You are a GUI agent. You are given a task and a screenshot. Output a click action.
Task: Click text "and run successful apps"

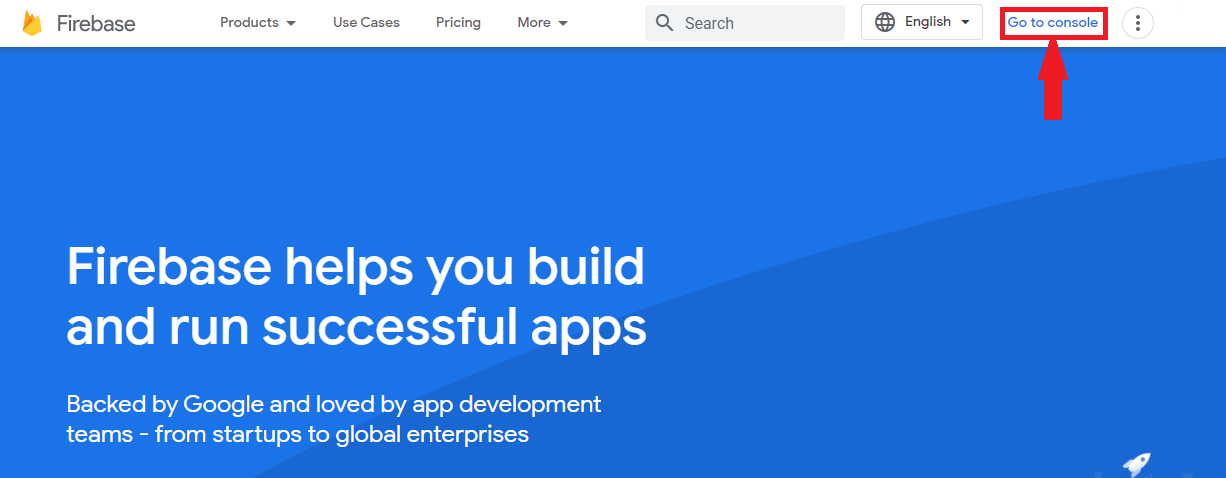[x=356, y=327]
